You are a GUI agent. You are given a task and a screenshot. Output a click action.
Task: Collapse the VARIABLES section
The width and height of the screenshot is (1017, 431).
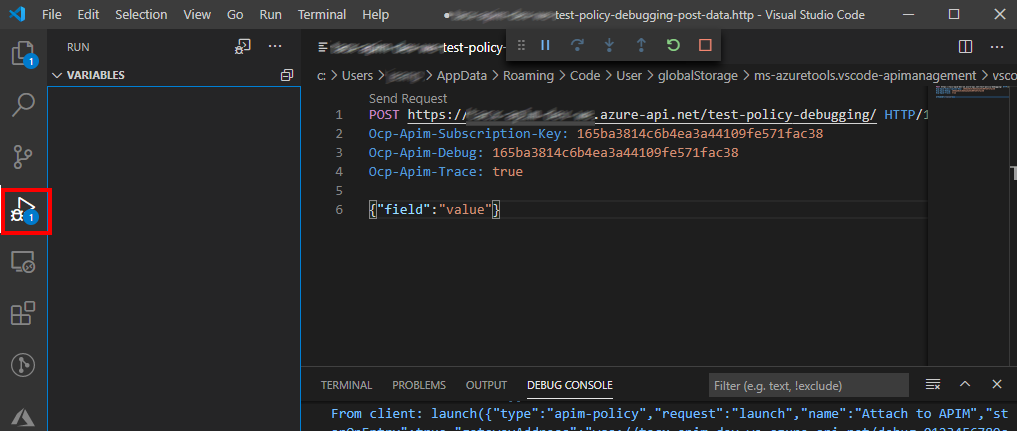(57, 75)
